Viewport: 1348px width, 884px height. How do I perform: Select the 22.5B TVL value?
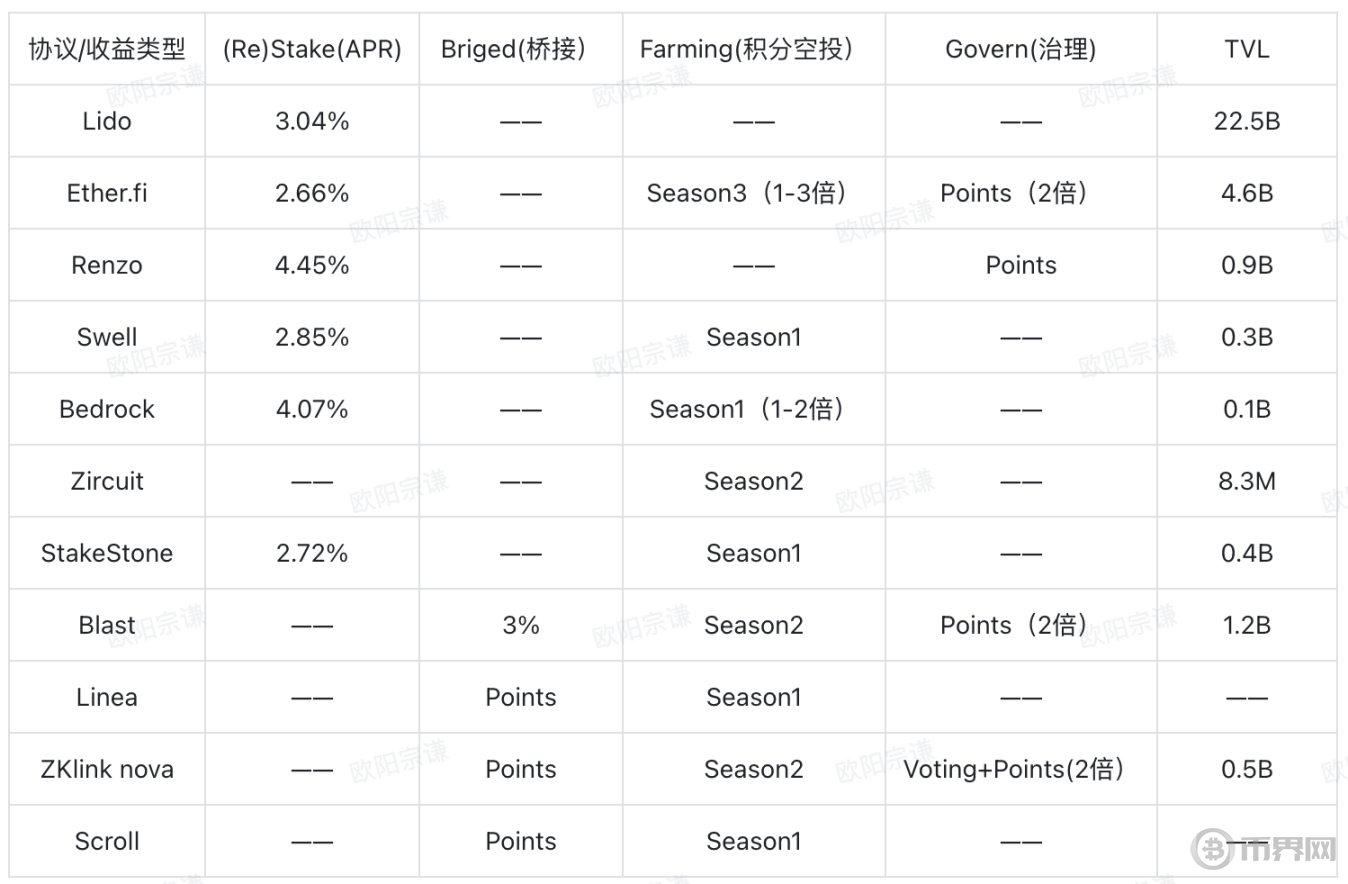click(x=1246, y=121)
